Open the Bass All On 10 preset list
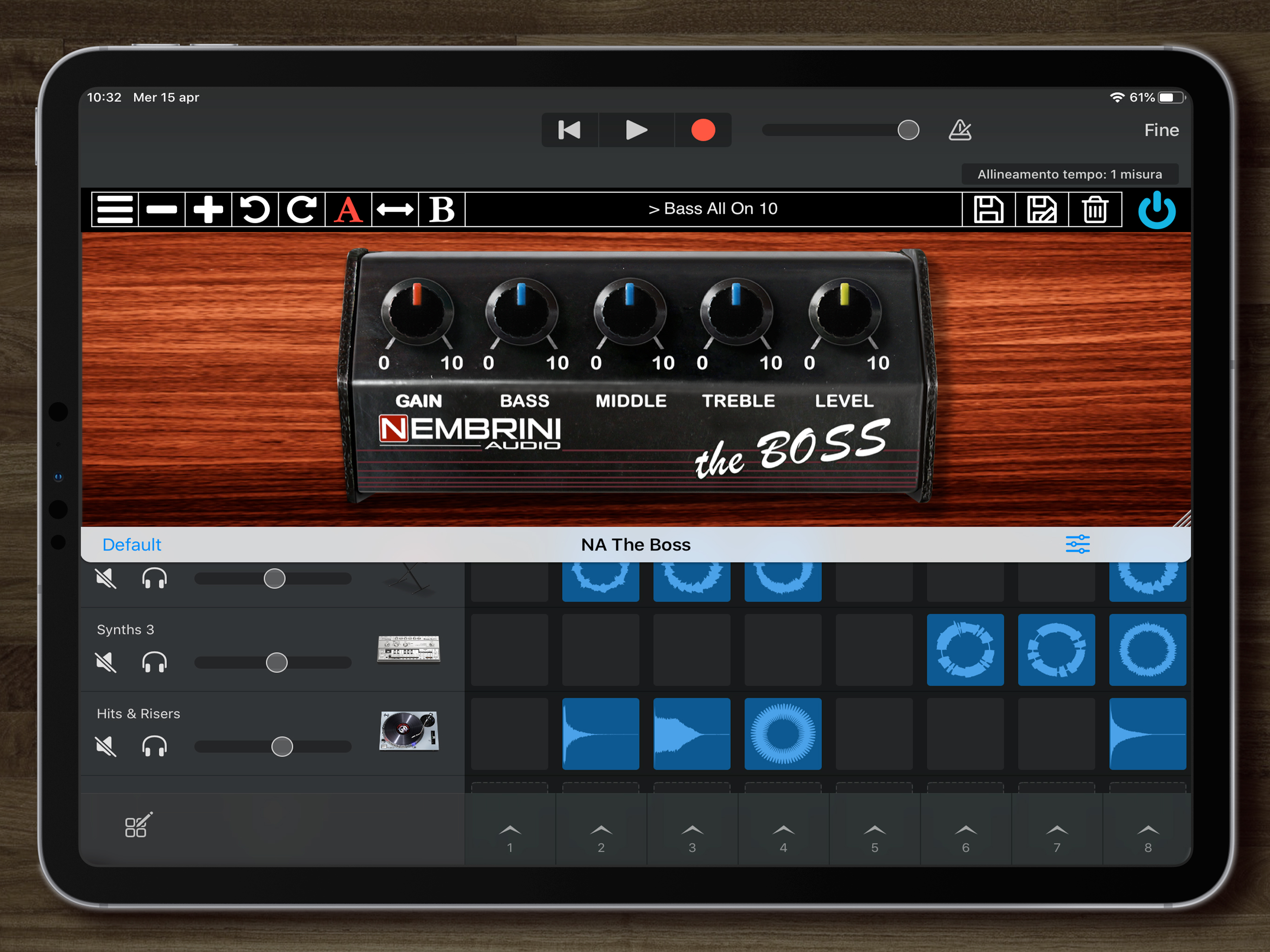 click(713, 209)
